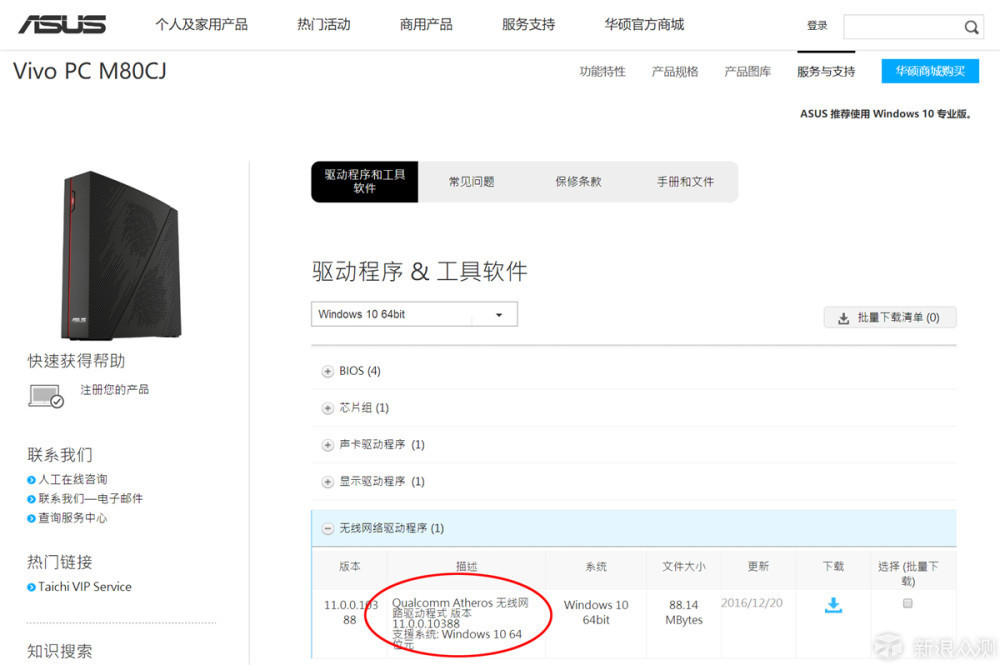Viewport: 1000px width, 665px height.
Task: Open the 服务支持 menu
Action: click(x=528, y=25)
